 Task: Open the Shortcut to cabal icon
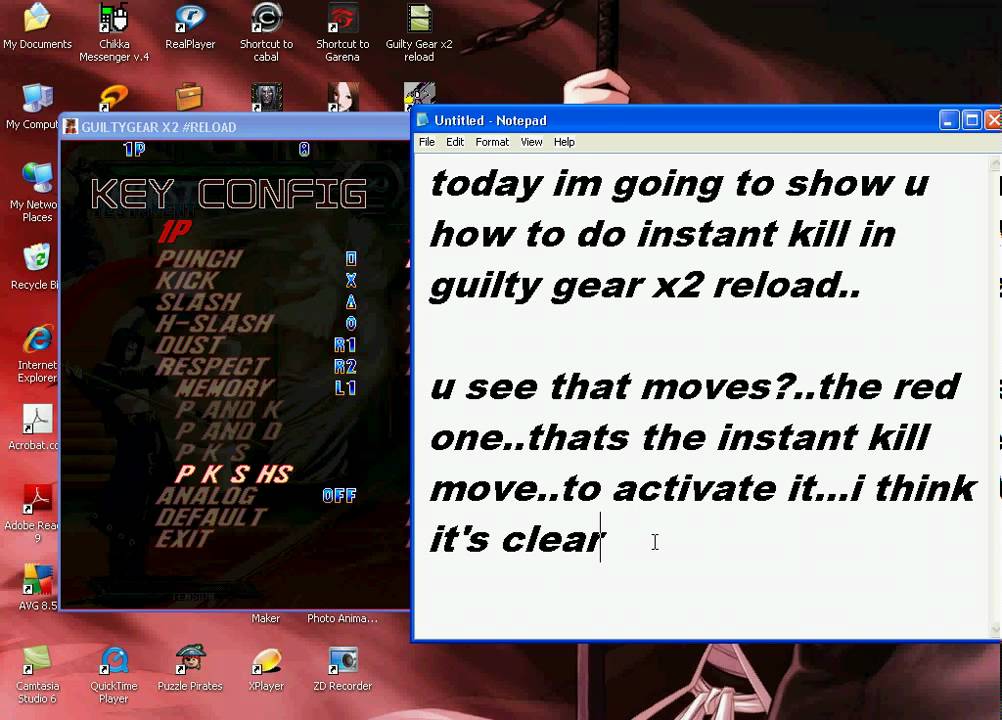coord(266,32)
